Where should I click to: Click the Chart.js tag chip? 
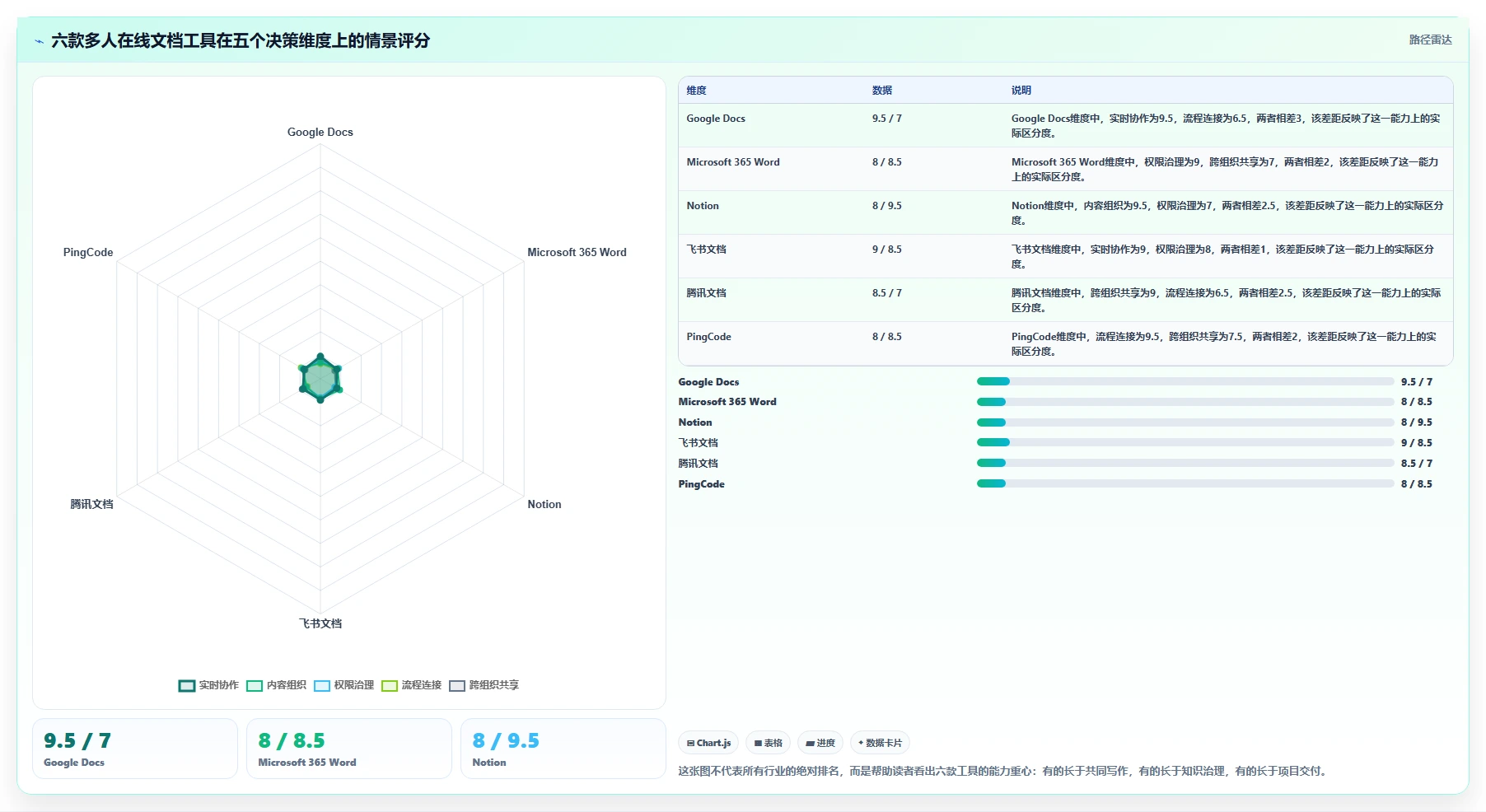708,743
